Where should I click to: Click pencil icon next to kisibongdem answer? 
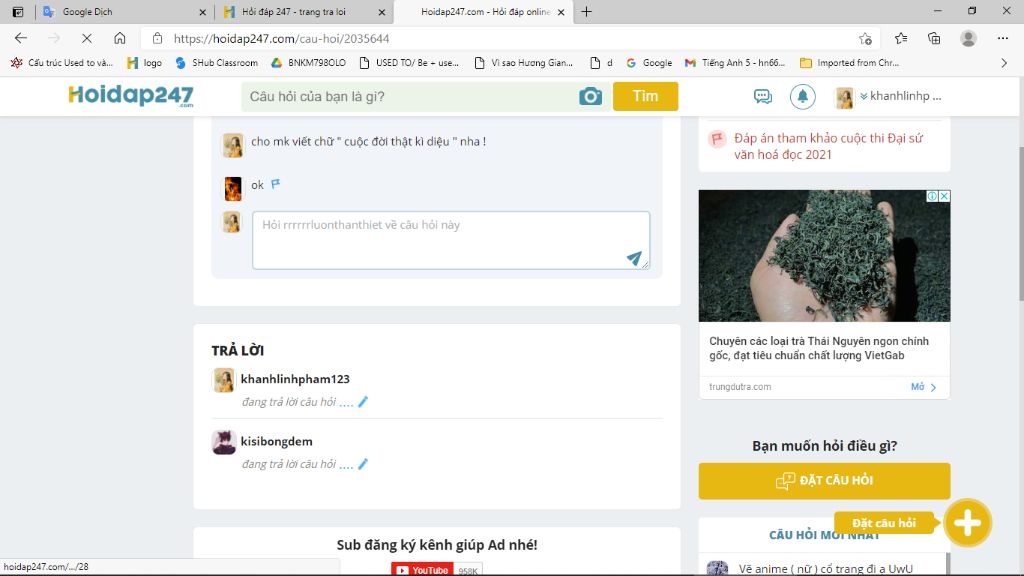click(x=363, y=464)
